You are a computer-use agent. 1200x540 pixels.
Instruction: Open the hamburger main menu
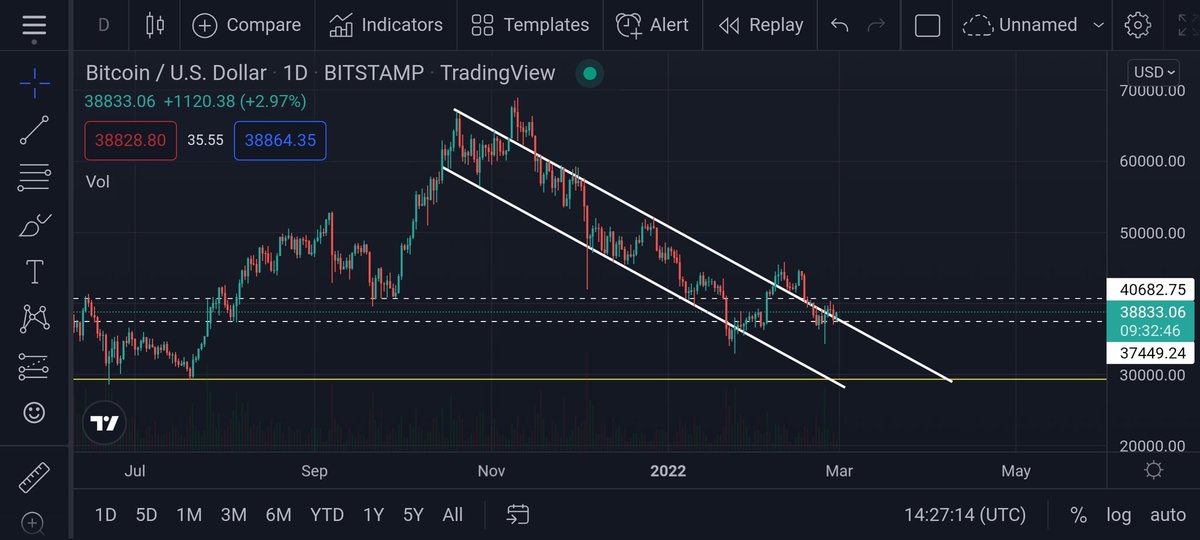[34, 25]
